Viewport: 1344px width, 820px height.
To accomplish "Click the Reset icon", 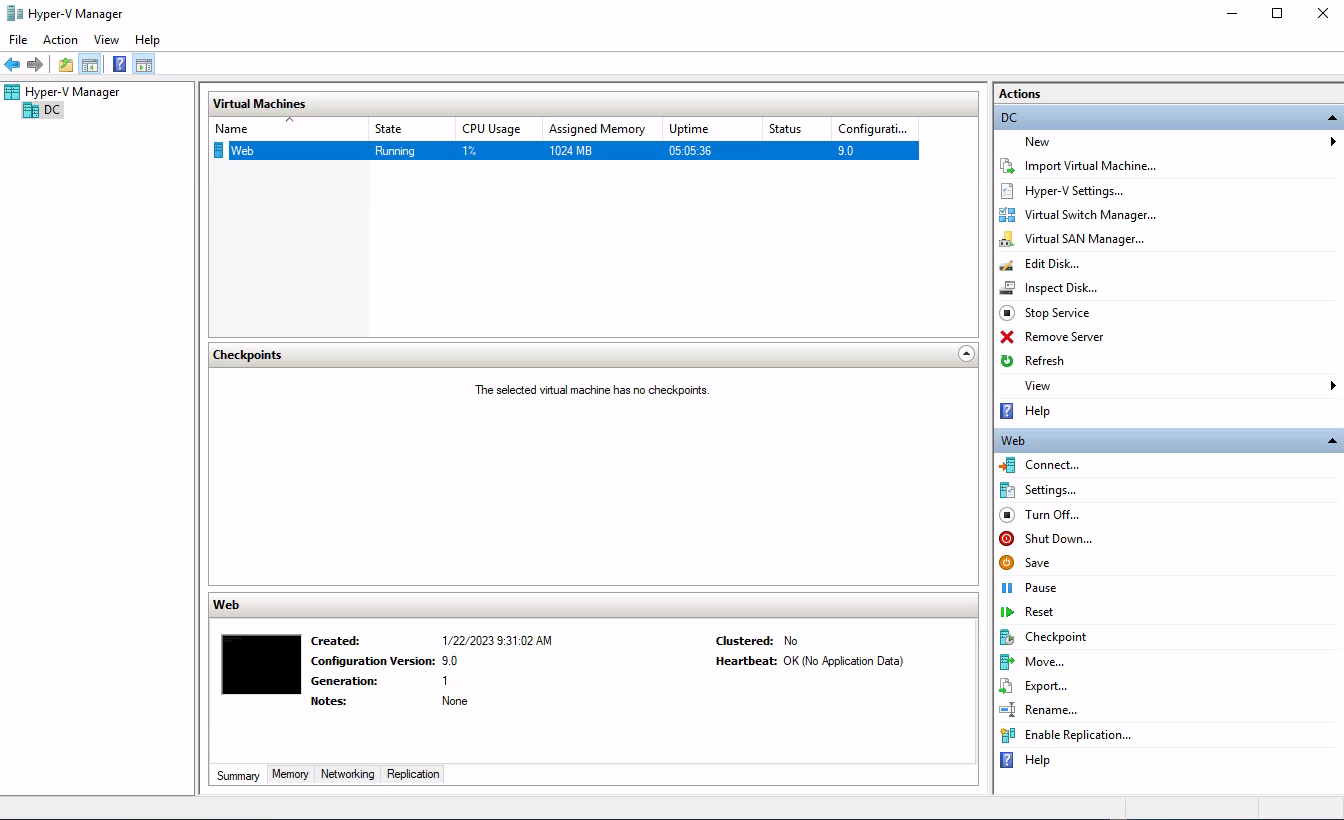I will (x=1007, y=612).
